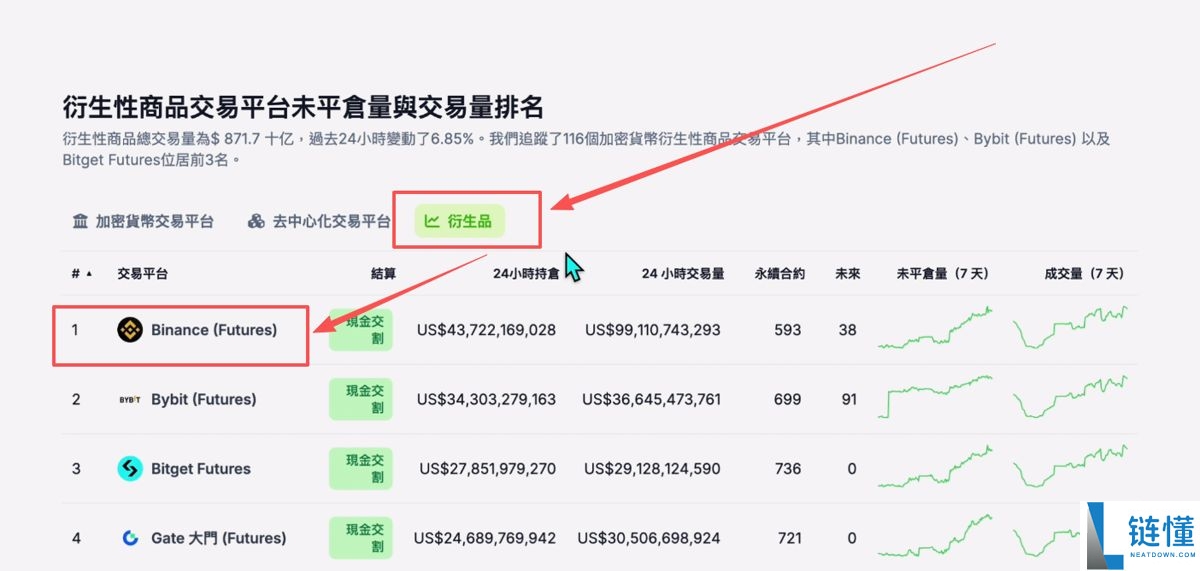Click the 未平倉量（7 天） header
This screenshot has height=571, width=1200.
click(x=943, y=273)
